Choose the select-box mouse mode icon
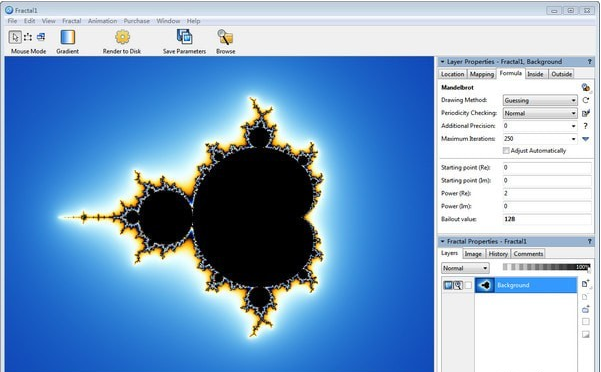This screenshot has width=601, height=372. click(28, 37)
